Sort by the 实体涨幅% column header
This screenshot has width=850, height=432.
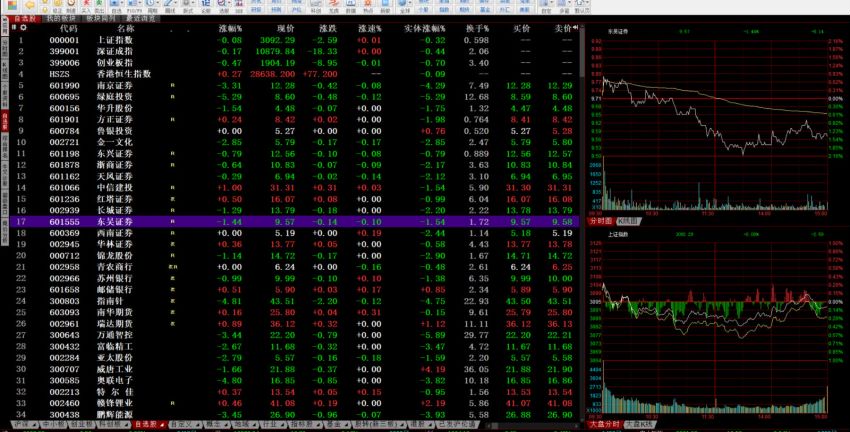pos(425,28)
